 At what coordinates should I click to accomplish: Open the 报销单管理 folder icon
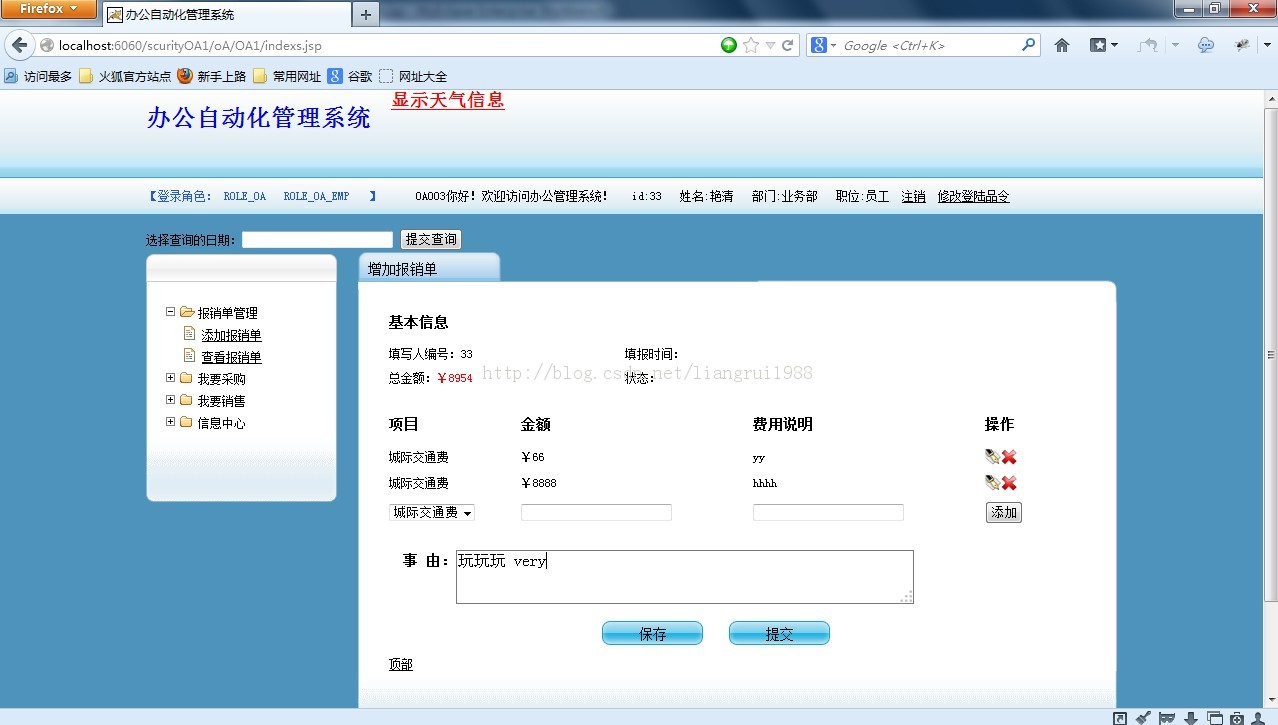[186, 311]
